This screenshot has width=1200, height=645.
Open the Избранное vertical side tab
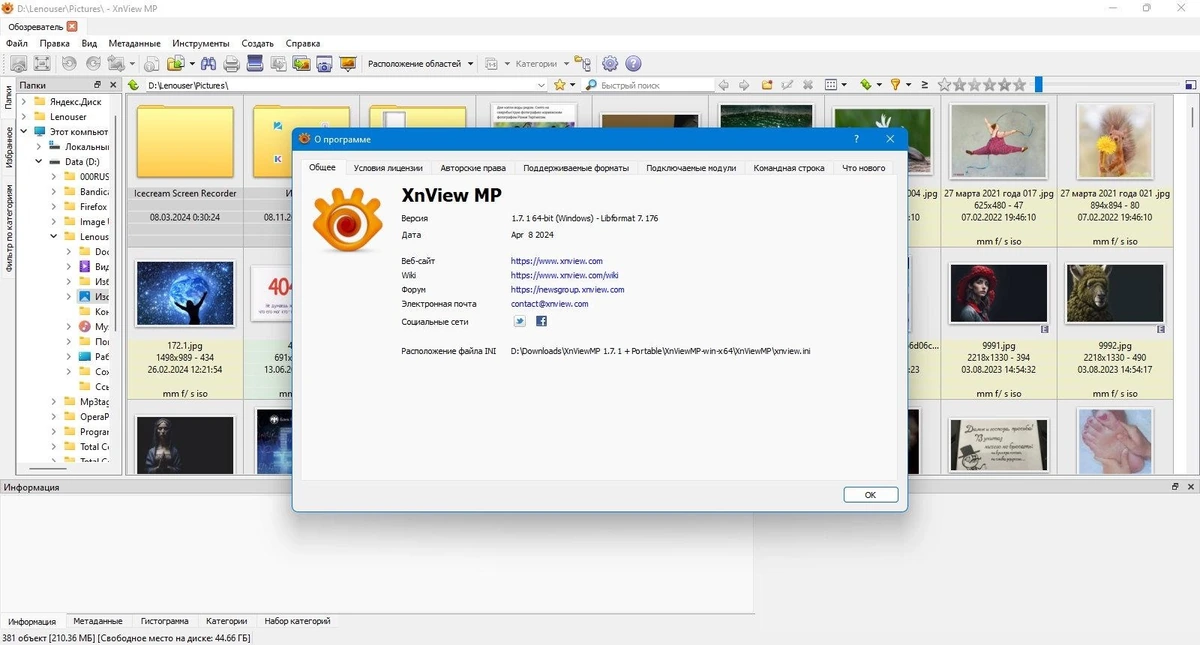point(9,146)
